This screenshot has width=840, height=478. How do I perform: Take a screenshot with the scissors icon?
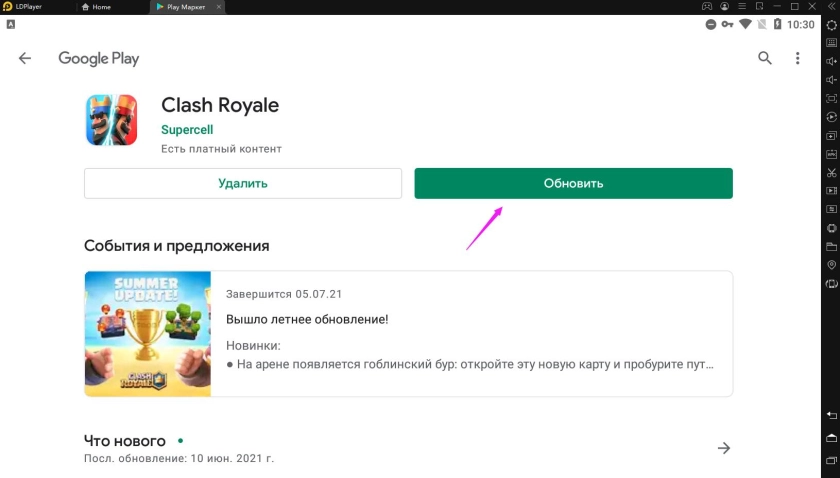click(x=831, y=173)
